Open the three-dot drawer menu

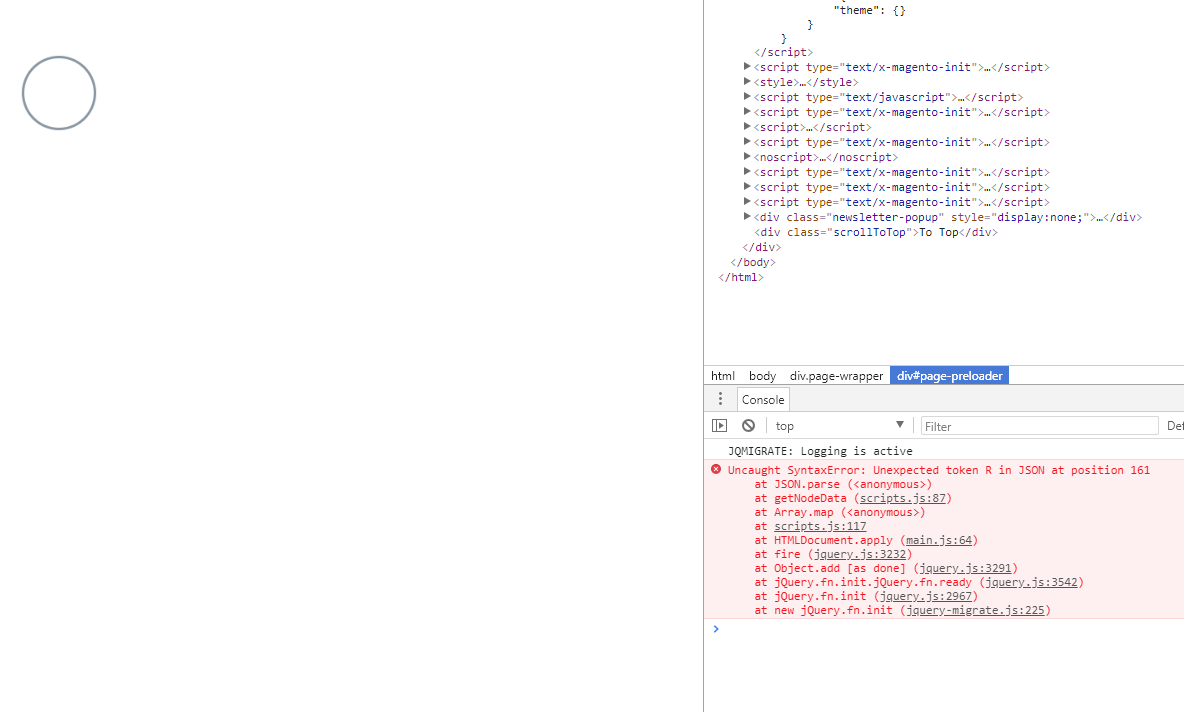[x=719, y=398]
